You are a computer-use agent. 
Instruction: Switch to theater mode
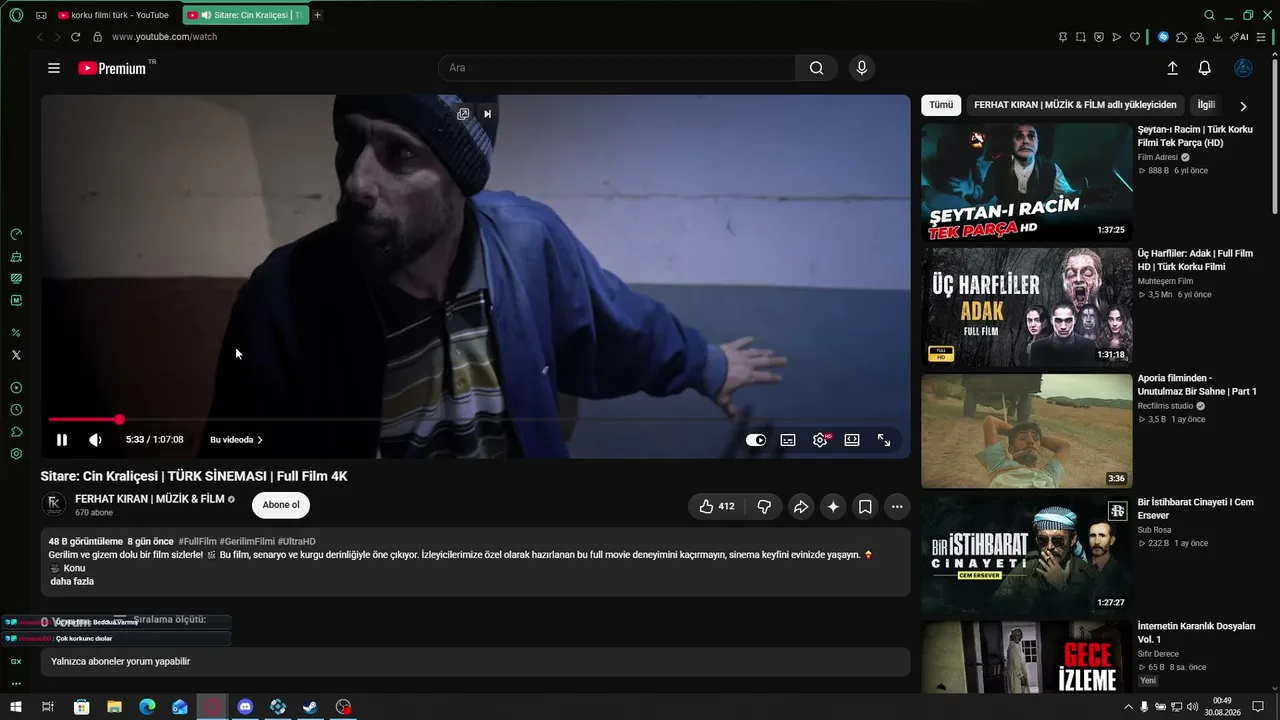852,440
